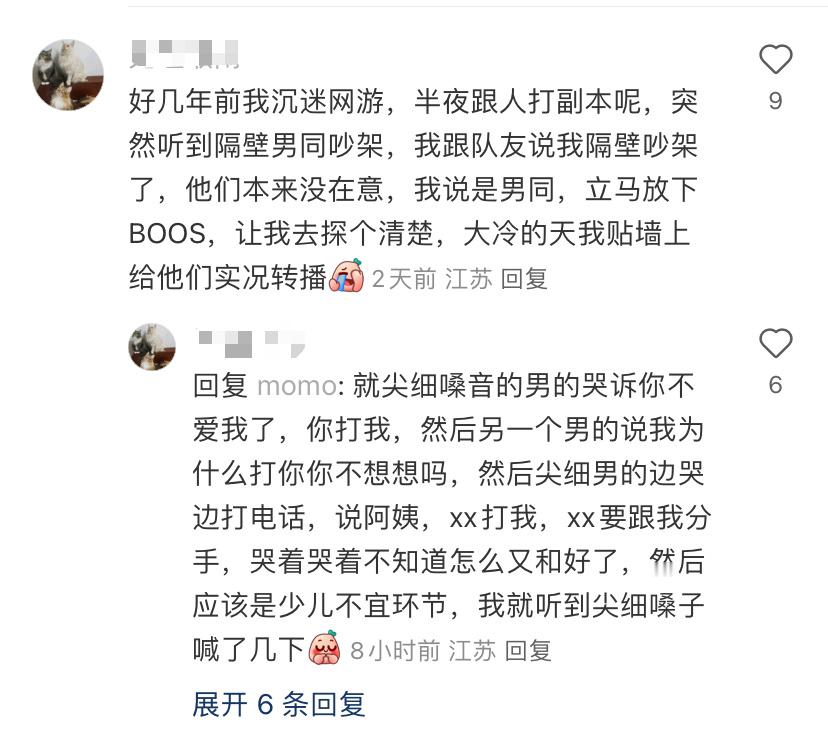
Task: Open the blurred username above the momo reply
Action: [251, 344]
